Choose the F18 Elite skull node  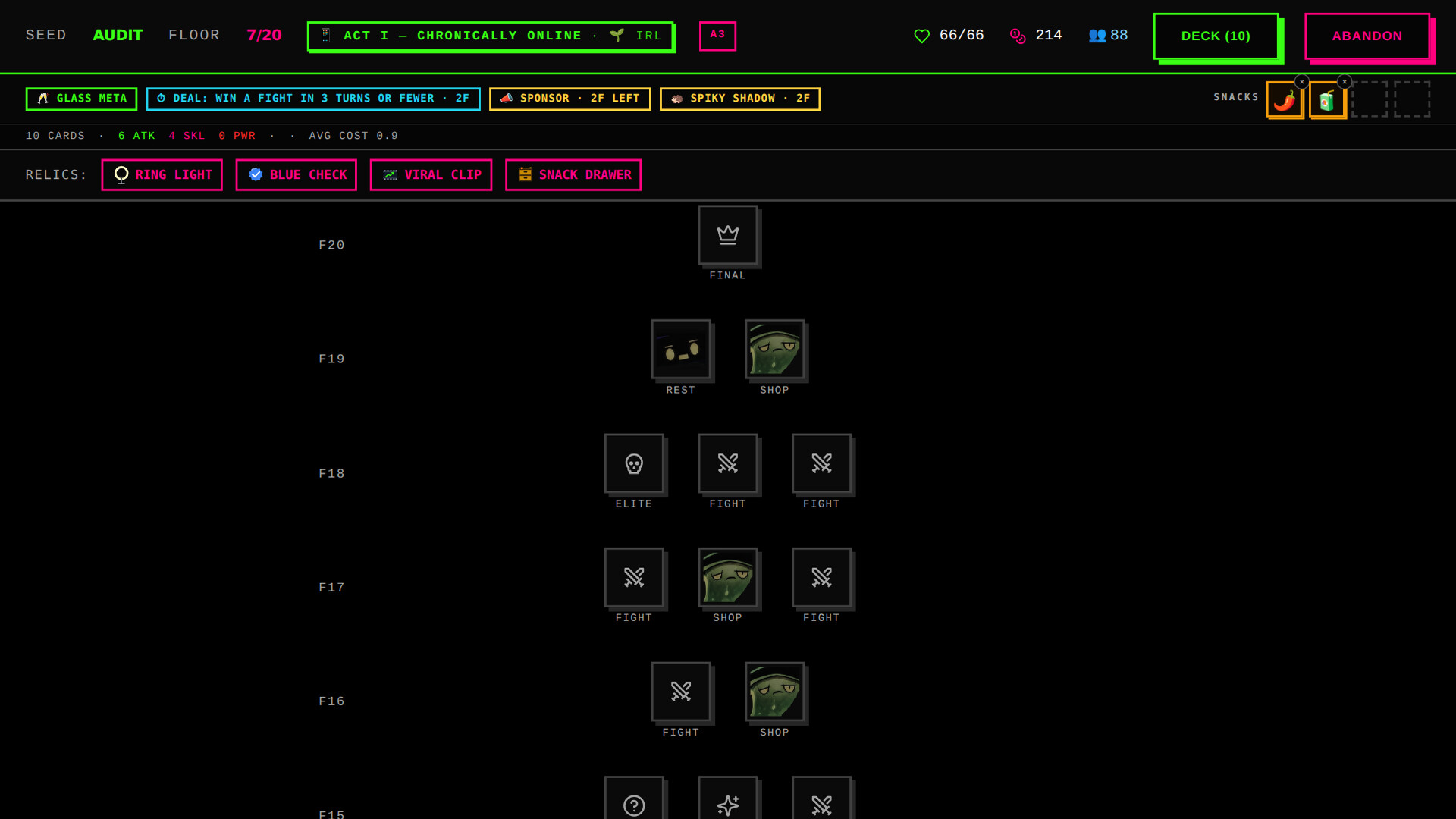point(634,463)
